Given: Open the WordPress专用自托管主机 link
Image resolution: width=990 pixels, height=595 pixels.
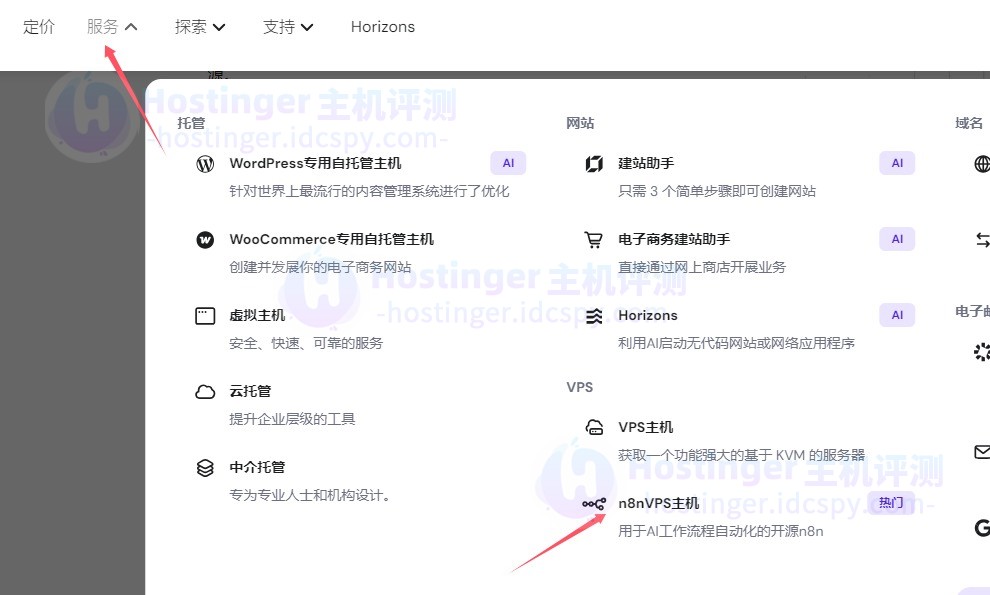Looking at the screenshot, I should pyautogui.click(x=315, y=163).
